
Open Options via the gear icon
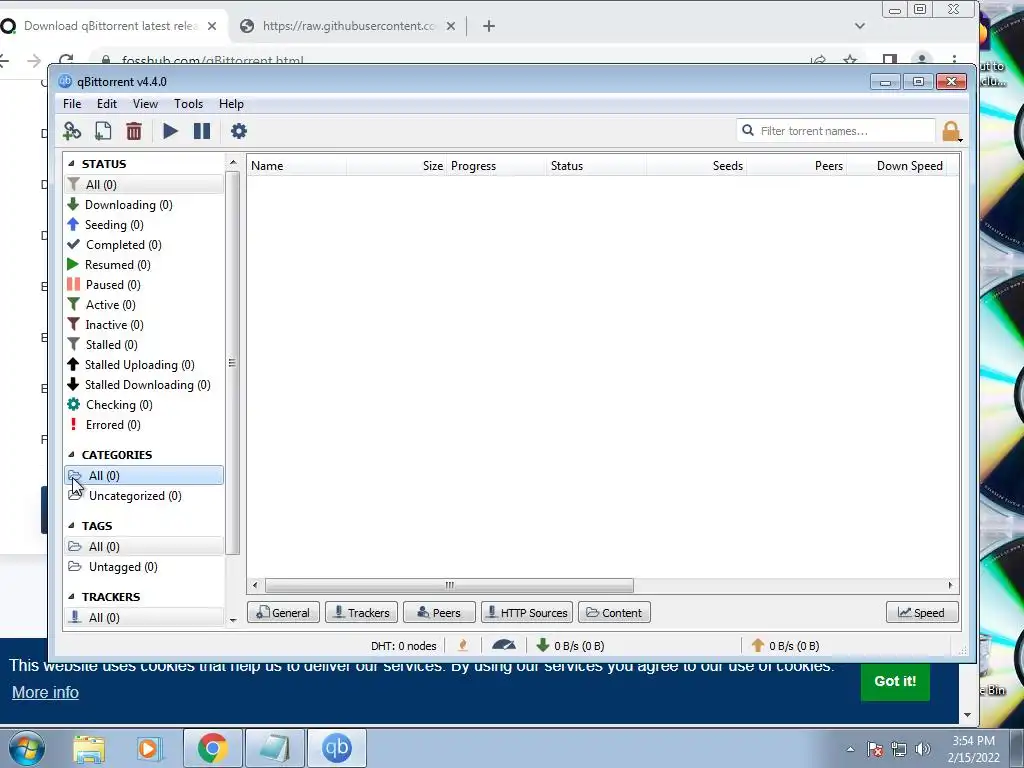(x=238, y=131)
